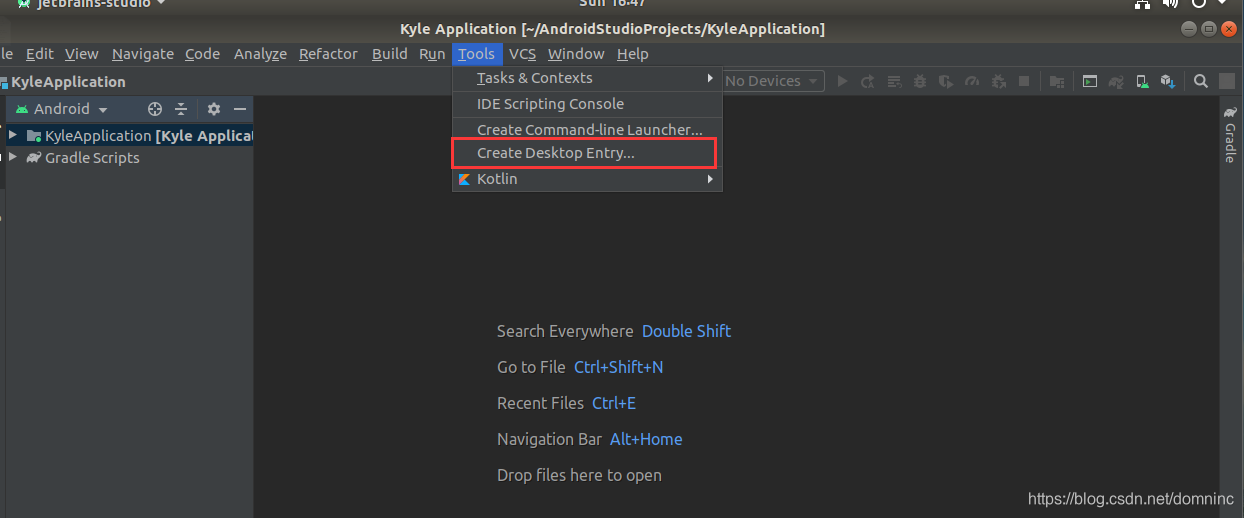Open the AVD Manager phone icon
The width and height of the screenshot is (1244, 518).
pyautogui.click(x=1142, y=81)
